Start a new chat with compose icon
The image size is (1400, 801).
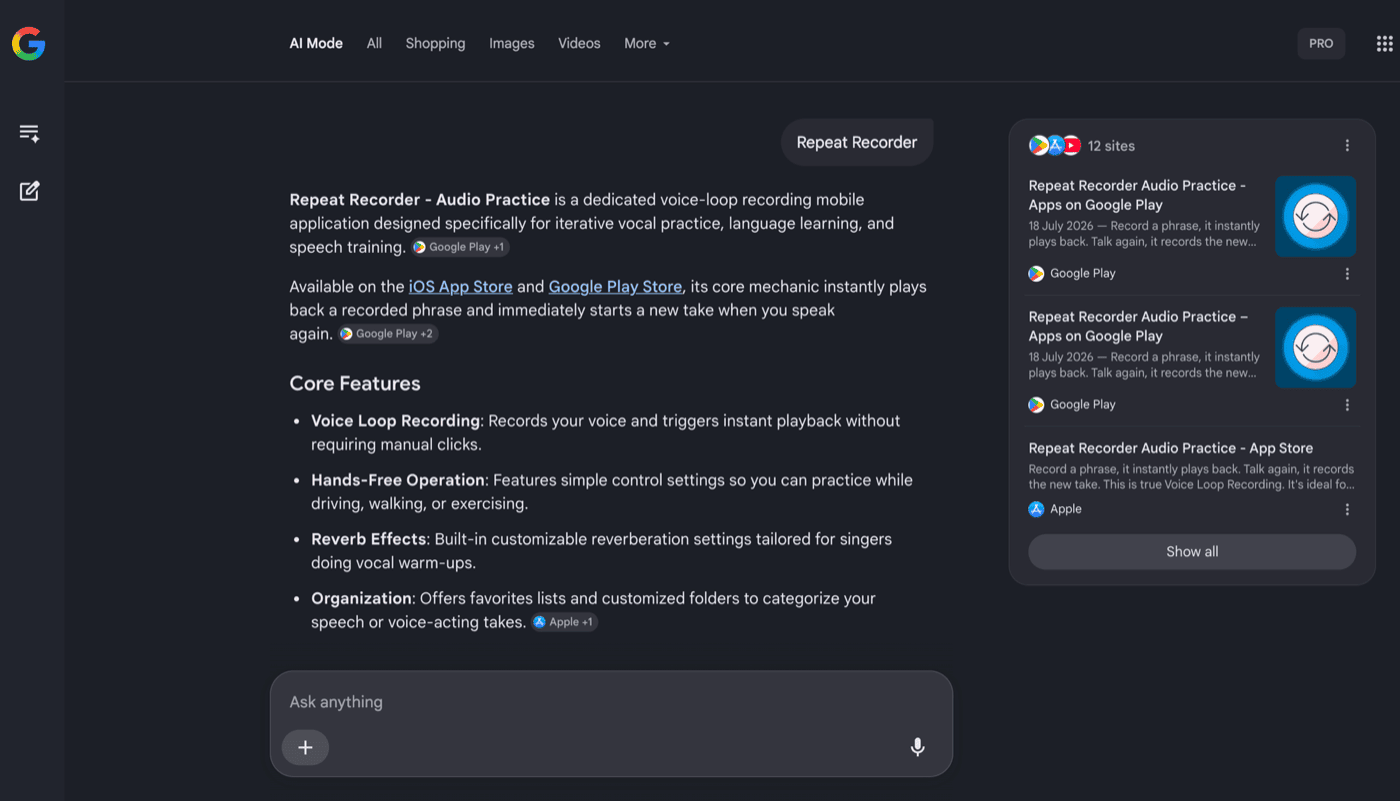pos(29,191)
